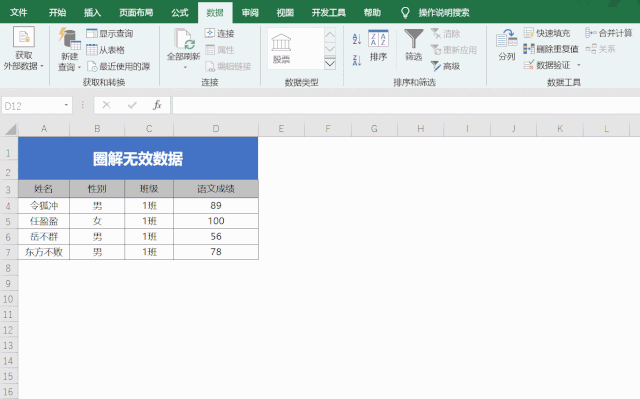Select header cell 班级

149,188
